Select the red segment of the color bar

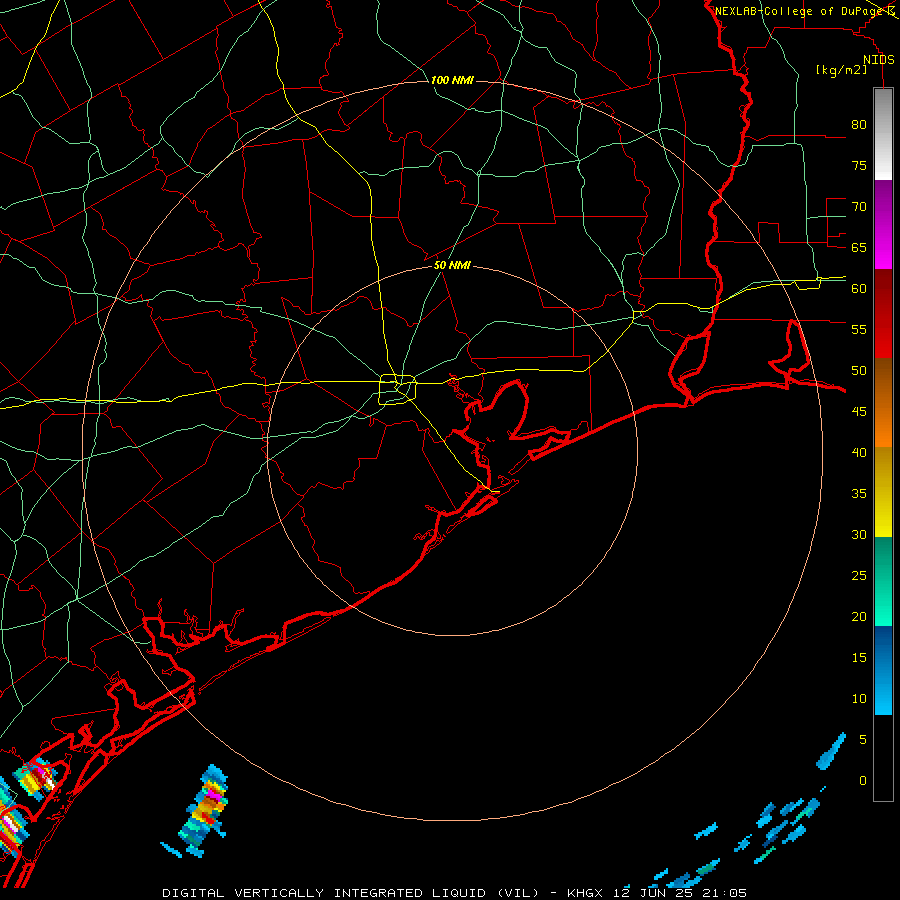pyautogui.click(x=883, y=313)
